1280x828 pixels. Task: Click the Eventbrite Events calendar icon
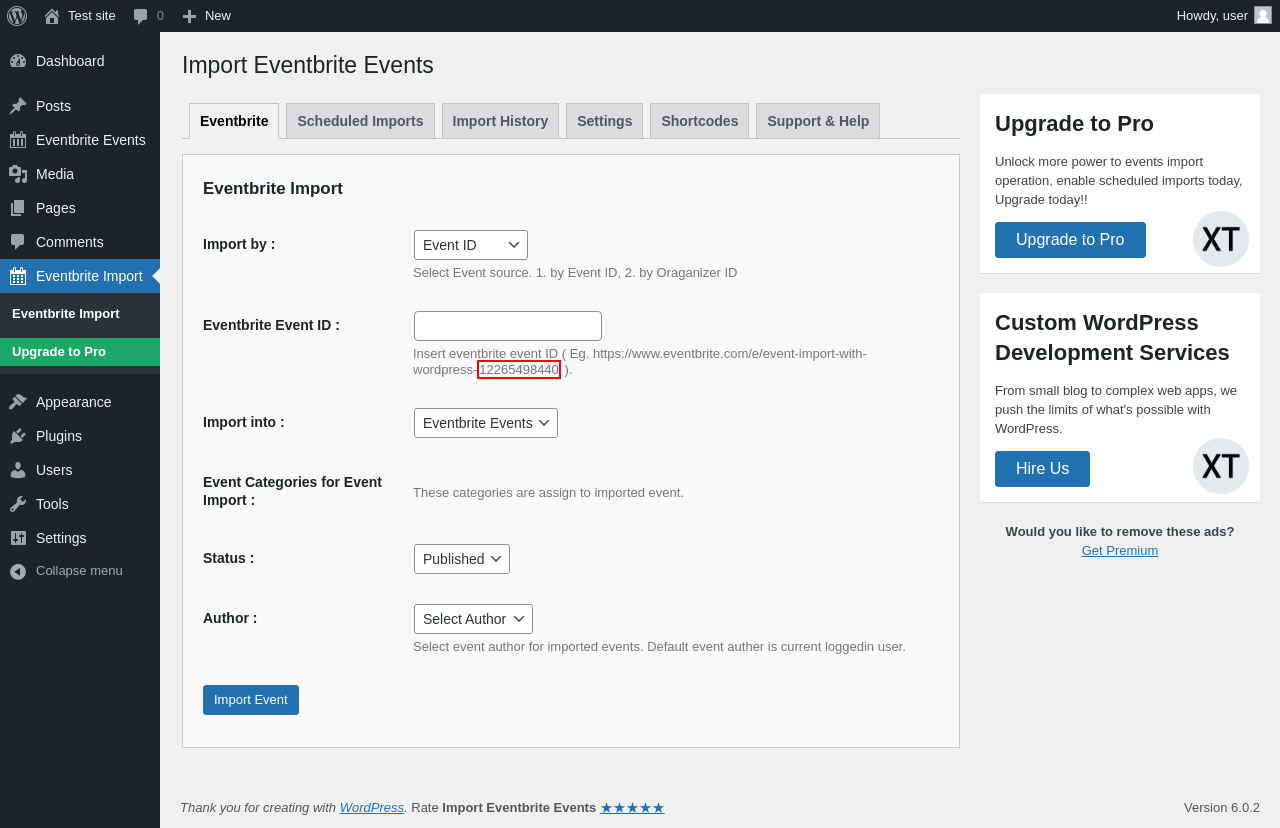18,140
